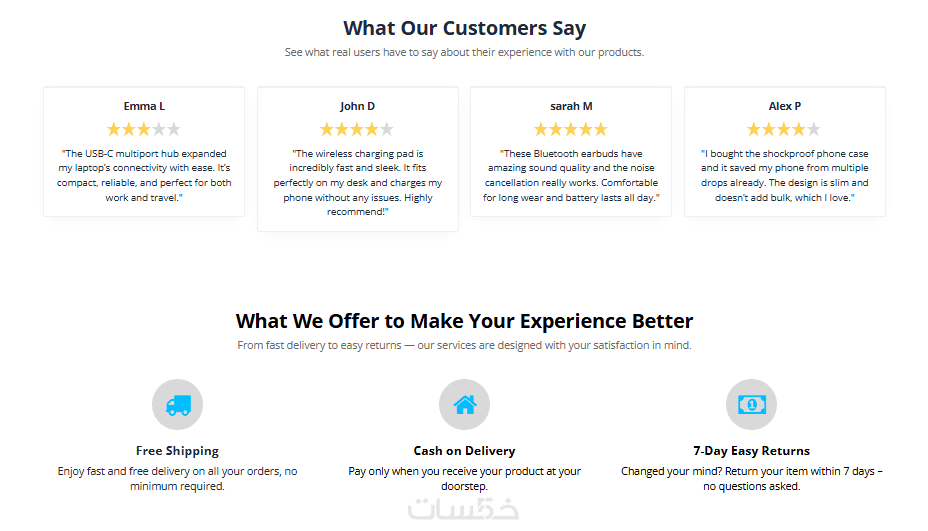928x531 pixels.
Task: Click the Bluetooth earbuds review text
Action: tap(571, 176)
